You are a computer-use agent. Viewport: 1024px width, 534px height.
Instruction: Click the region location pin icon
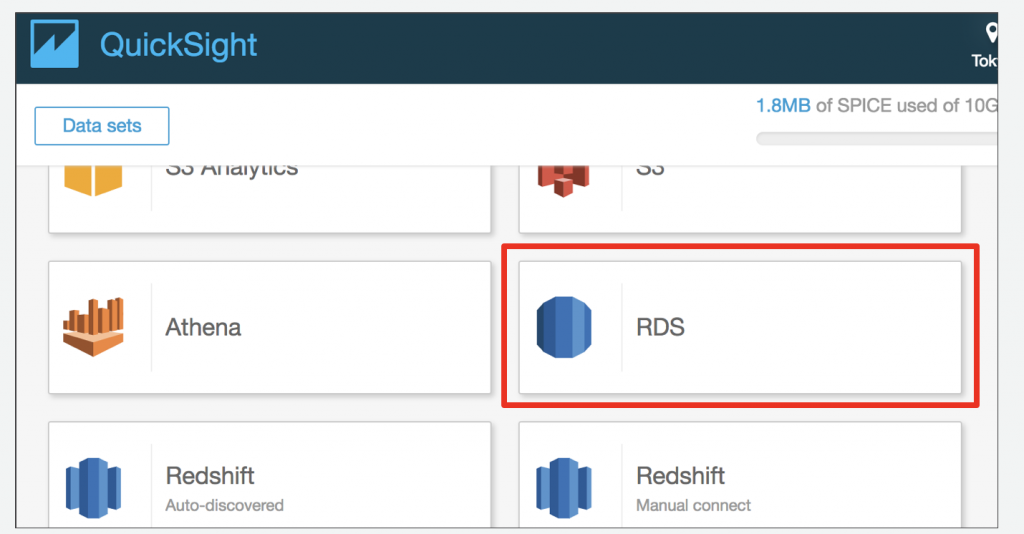pos(991,33)
